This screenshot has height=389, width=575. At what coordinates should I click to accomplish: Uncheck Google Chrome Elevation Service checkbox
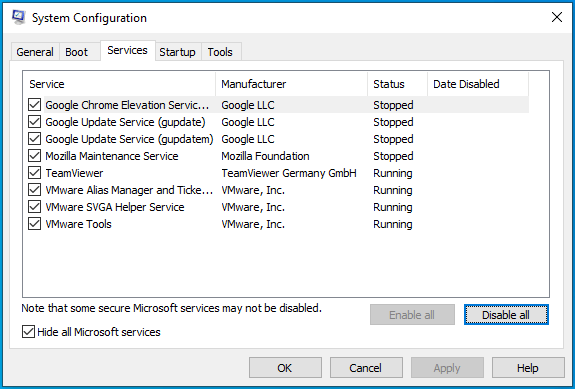[x=34, y=105]
